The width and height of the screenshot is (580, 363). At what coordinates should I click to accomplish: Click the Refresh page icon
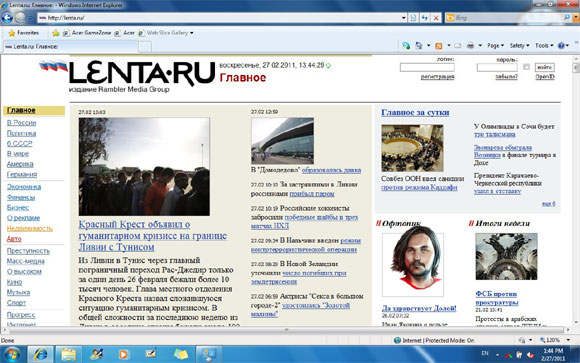[x=425, y=18]
